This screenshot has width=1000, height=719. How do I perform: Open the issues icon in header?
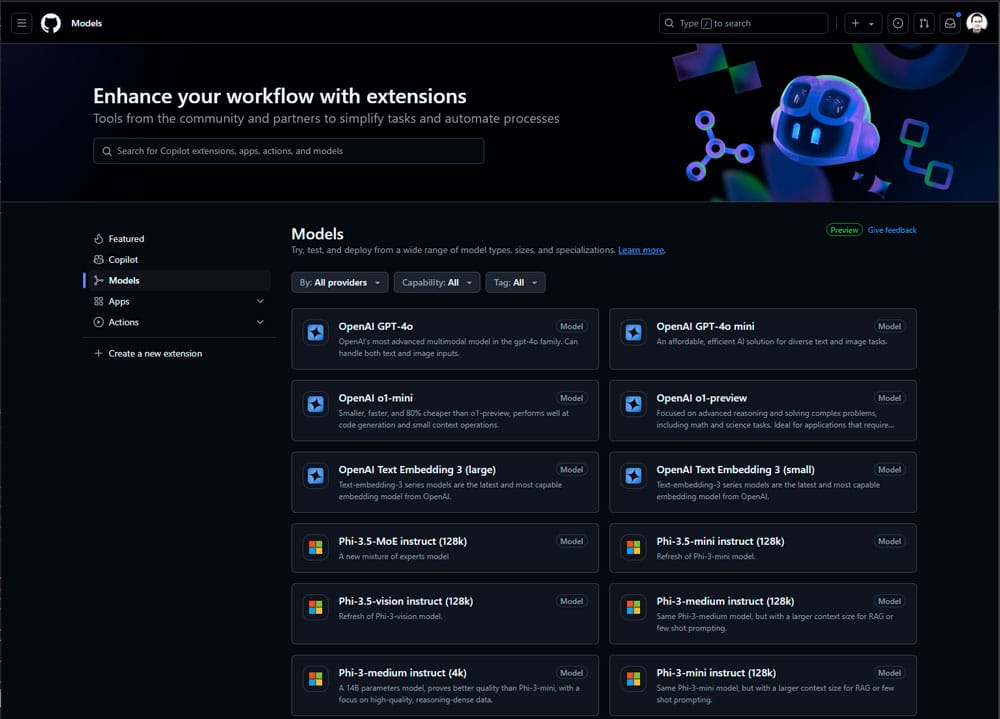(898, 23)
